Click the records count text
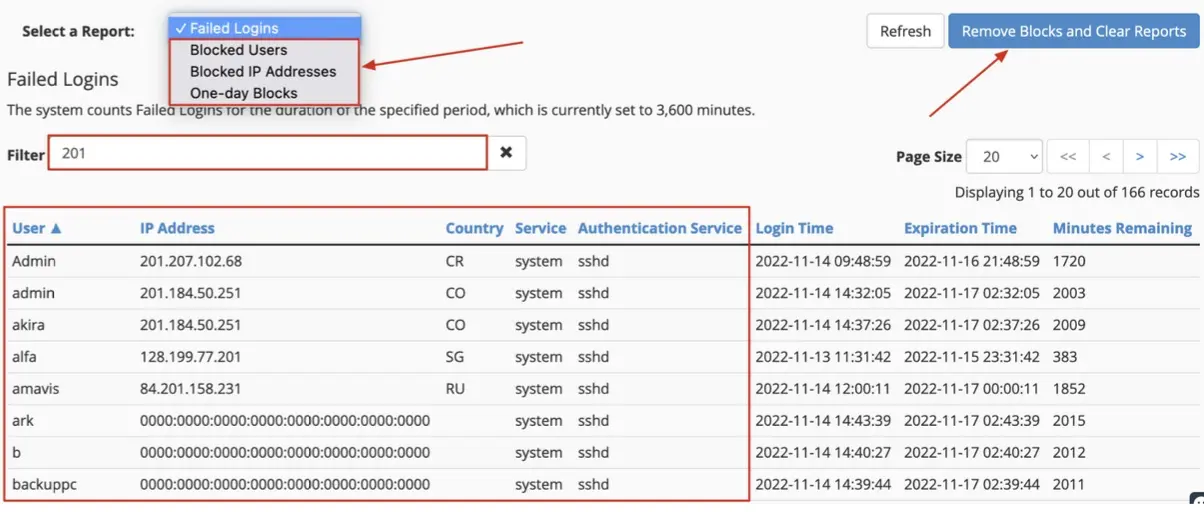The width and height of the screenshot is (1204, 512). coord(1077,192)
